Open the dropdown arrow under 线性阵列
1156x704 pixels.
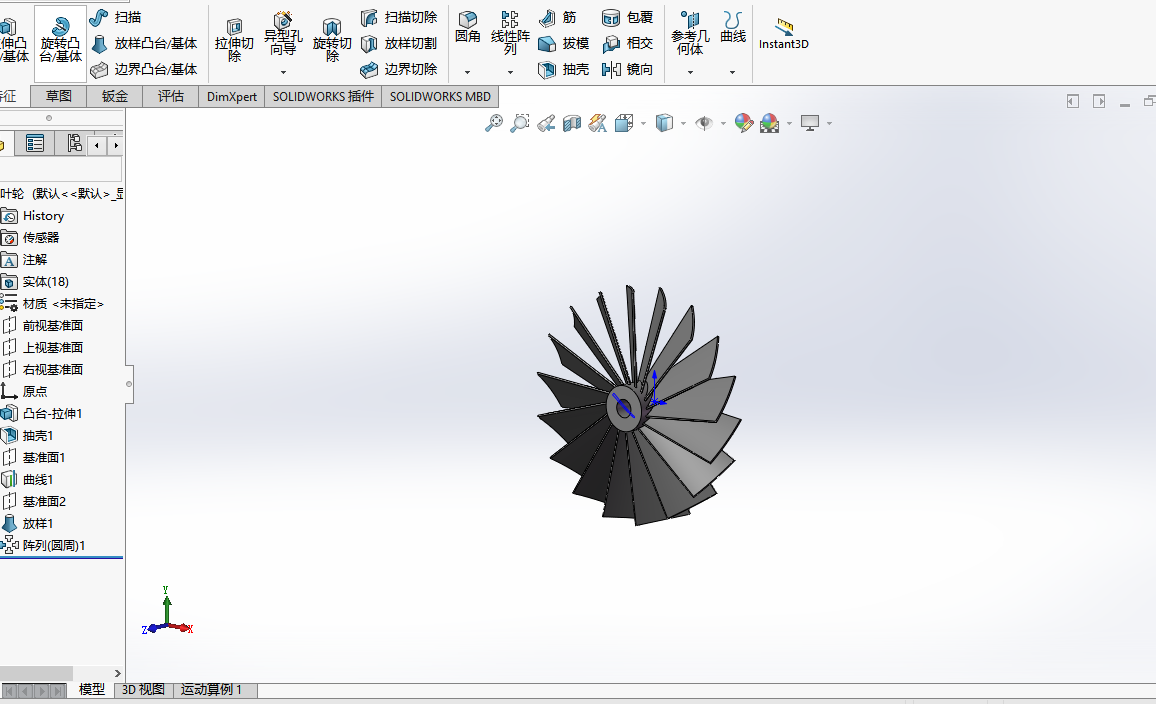tap(510, 72)
